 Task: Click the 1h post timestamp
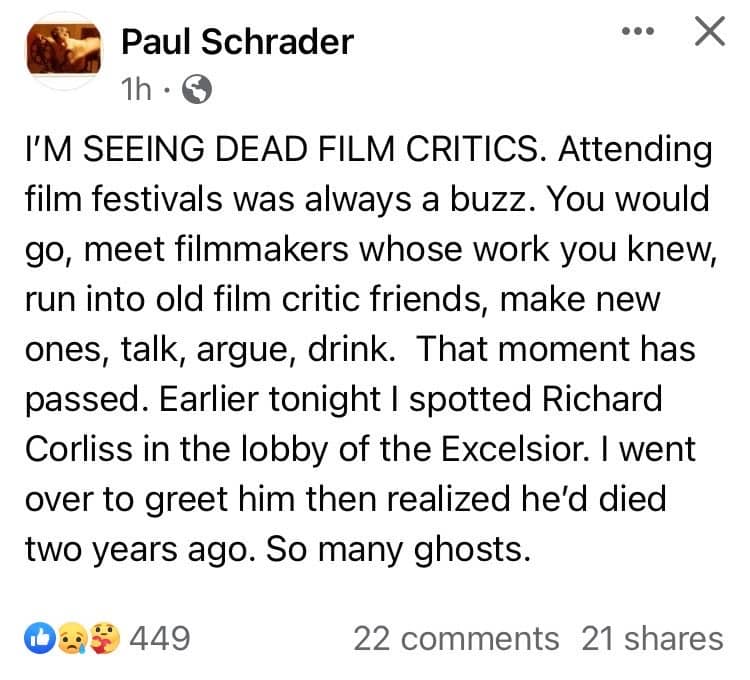click(x=136, y=89)
